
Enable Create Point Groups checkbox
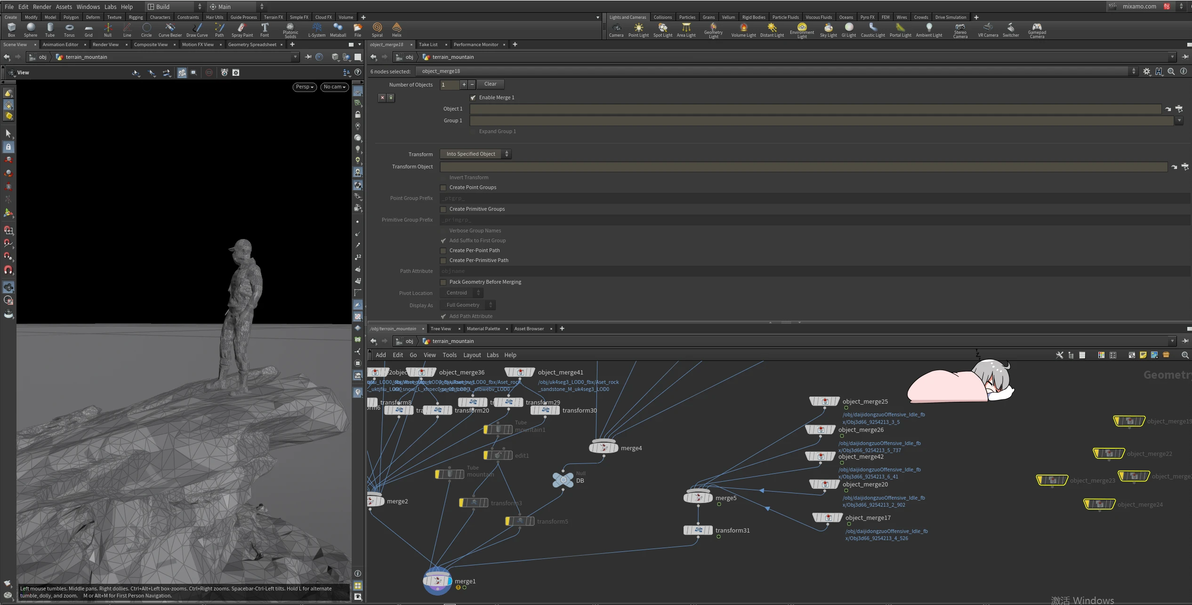[x=444, y=187]
